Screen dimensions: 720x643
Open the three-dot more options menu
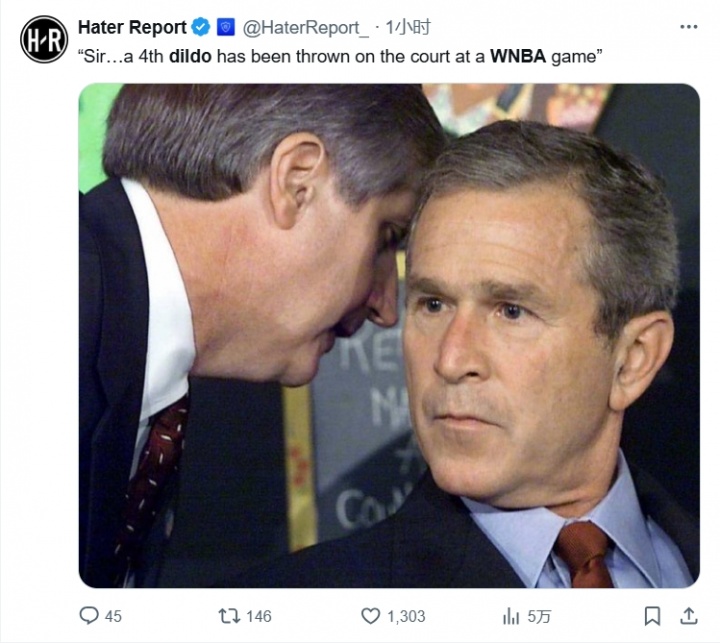pos(688,27)
